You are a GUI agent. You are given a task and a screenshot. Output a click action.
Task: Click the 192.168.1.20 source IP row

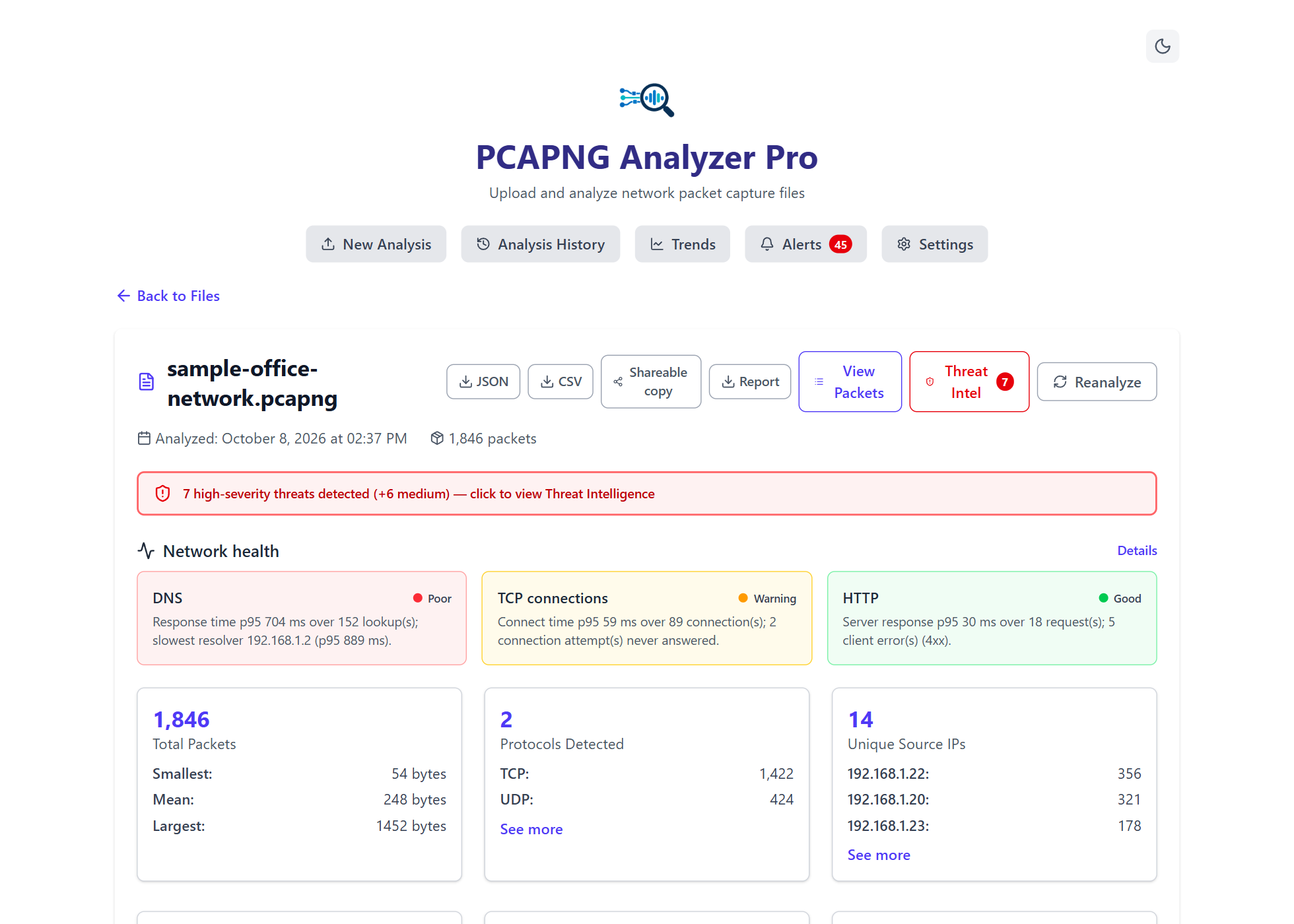(x=994, y=800)
